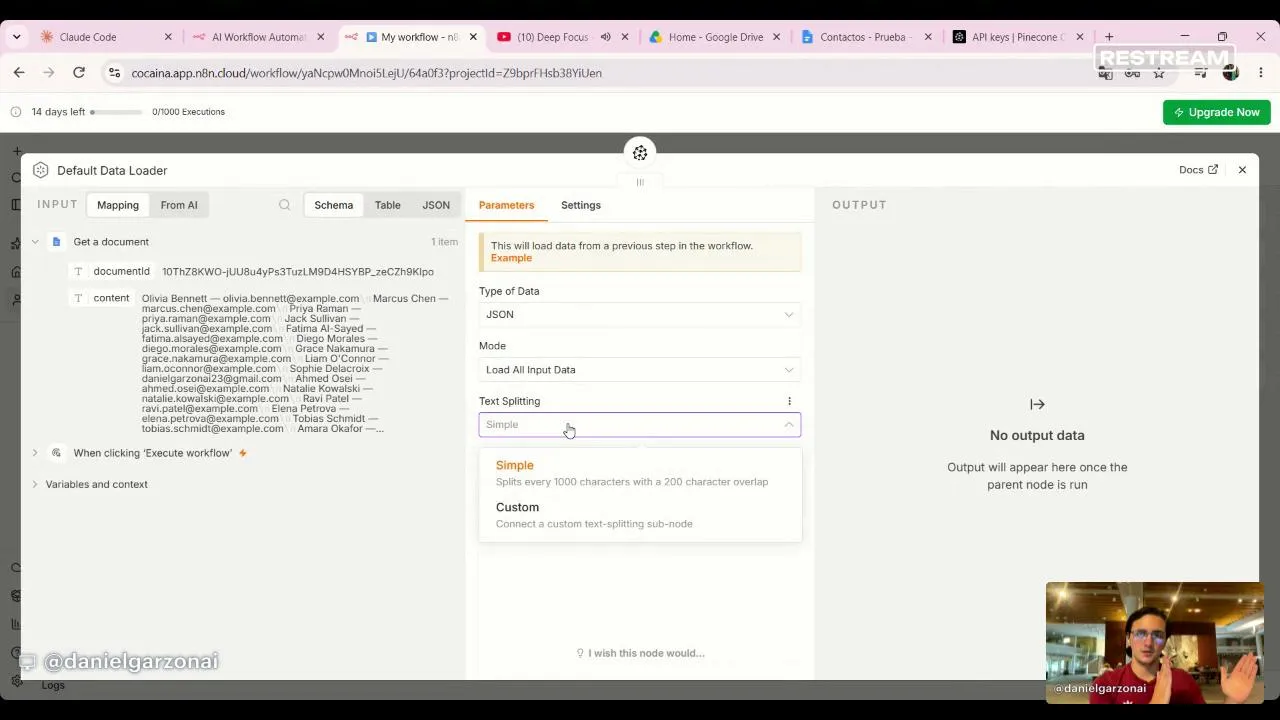Switch input view to Schema
1280x720 pixels.
tap(334, 205)
